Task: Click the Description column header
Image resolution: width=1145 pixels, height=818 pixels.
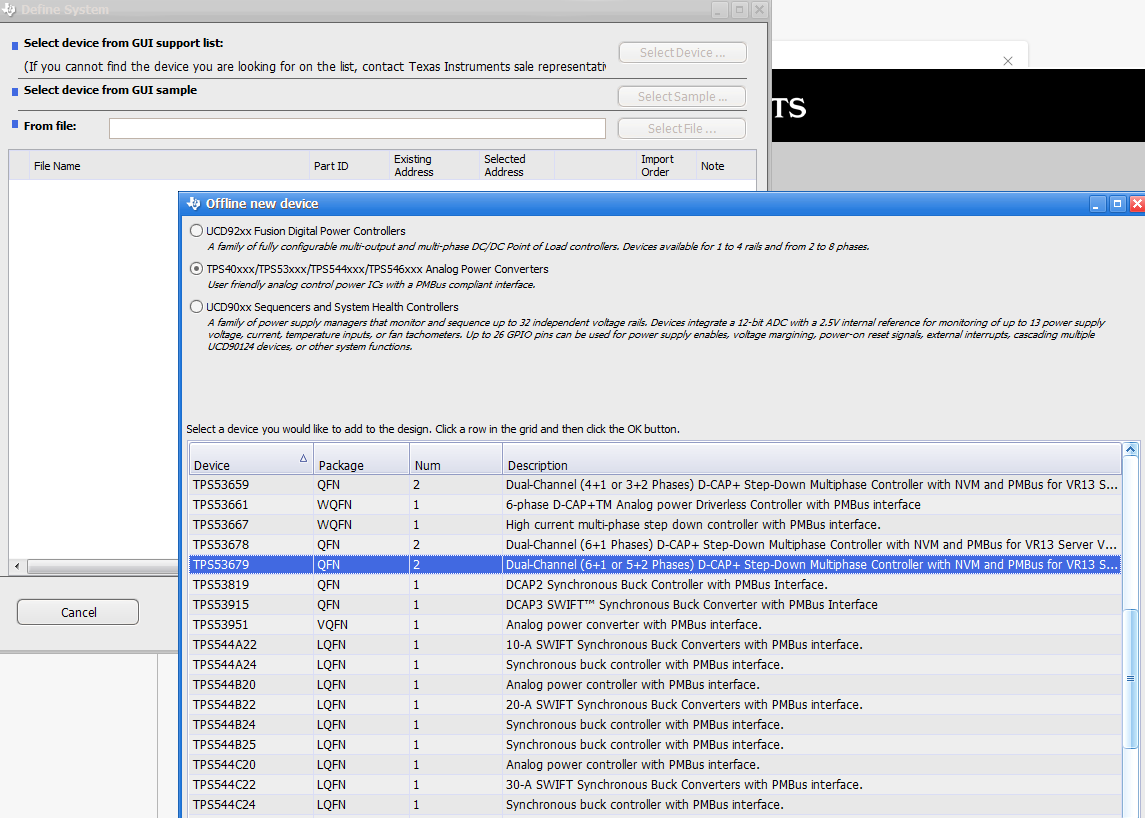Action: coord(811,459)
